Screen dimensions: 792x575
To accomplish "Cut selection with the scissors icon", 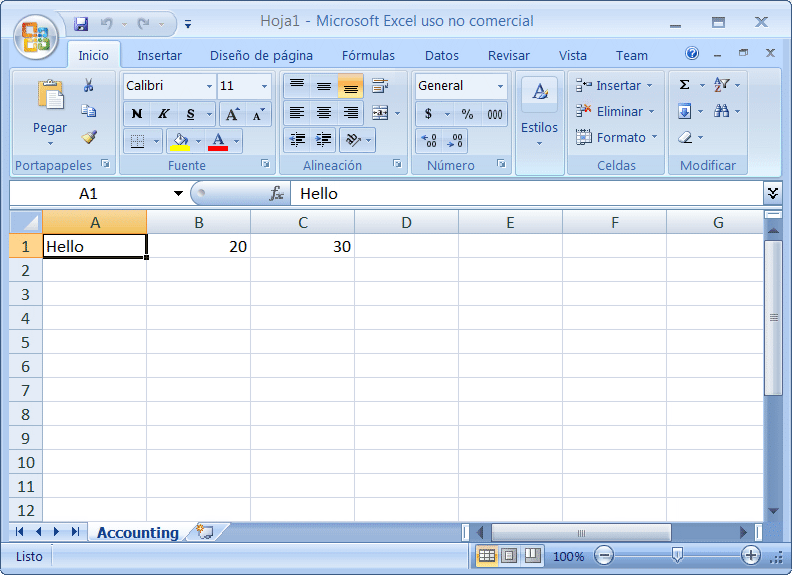I will [88, 85].
